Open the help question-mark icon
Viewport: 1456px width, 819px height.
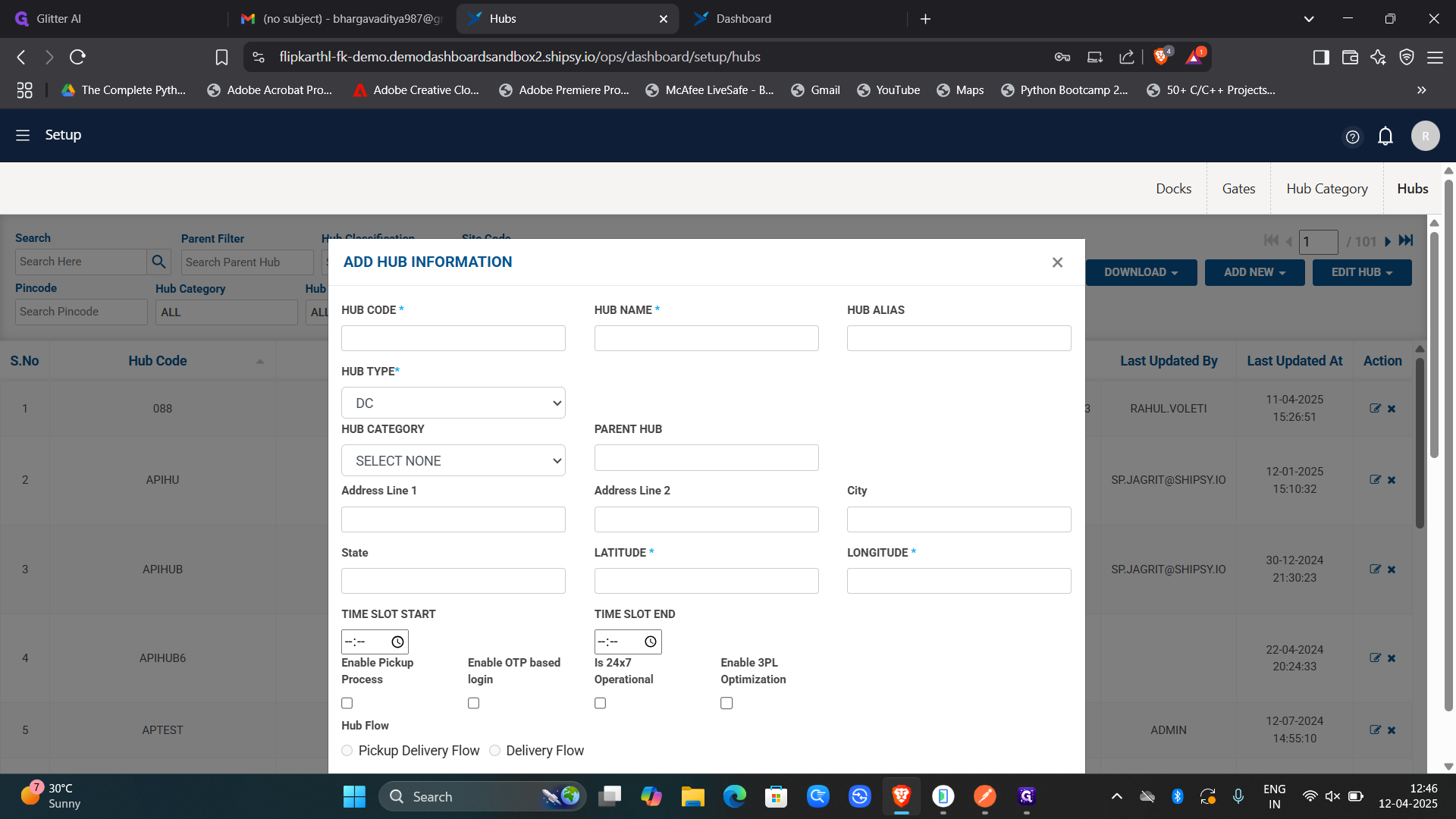[1352, 136]
